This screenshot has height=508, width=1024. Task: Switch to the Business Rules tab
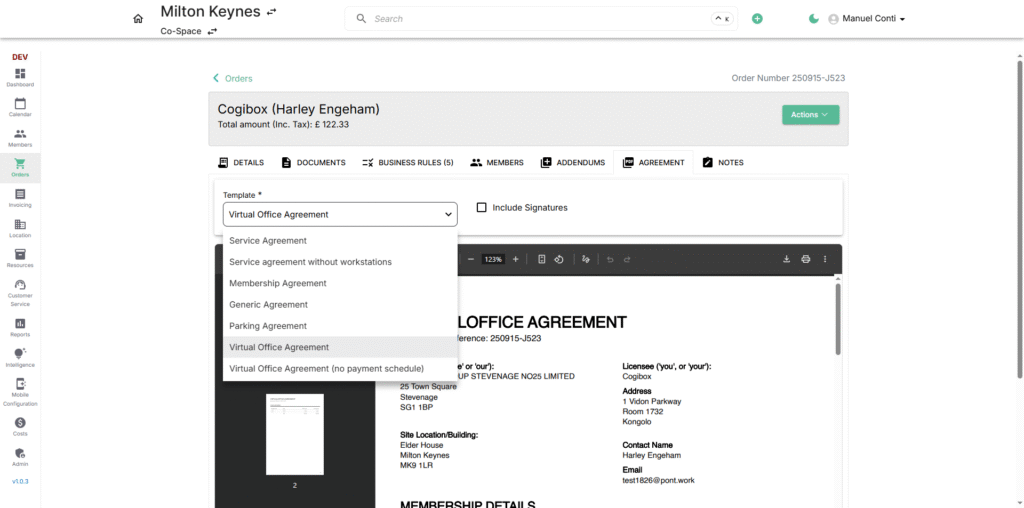[x=407, y=162]
